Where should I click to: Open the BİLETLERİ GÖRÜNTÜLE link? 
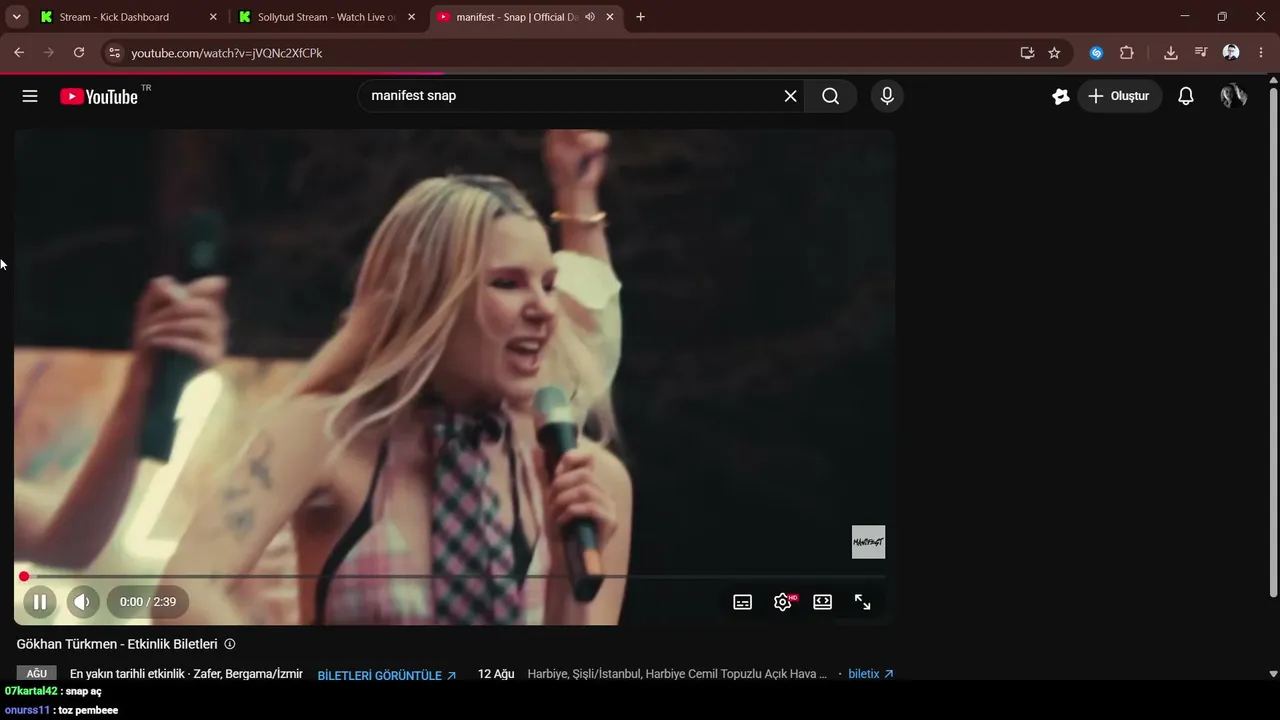pos(387,675)
